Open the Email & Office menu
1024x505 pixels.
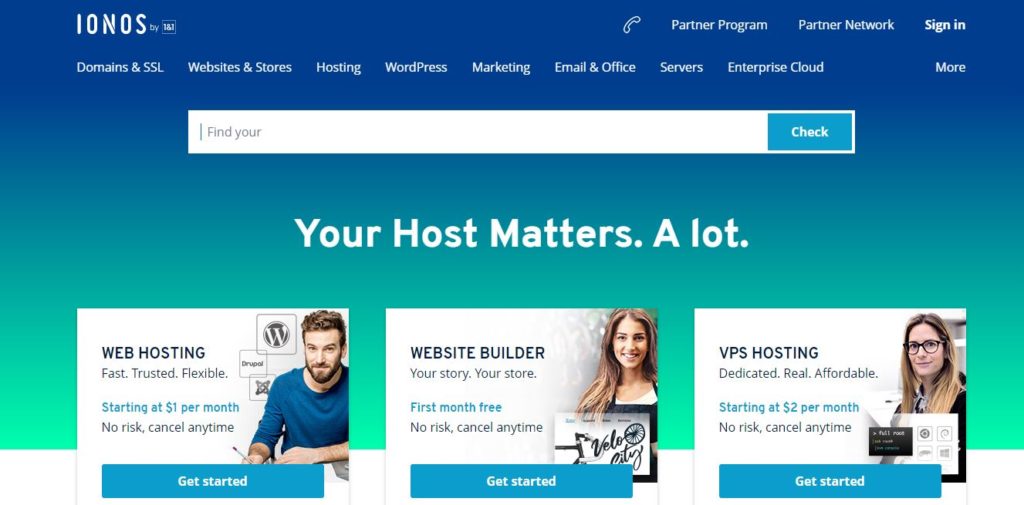(595, 67)
